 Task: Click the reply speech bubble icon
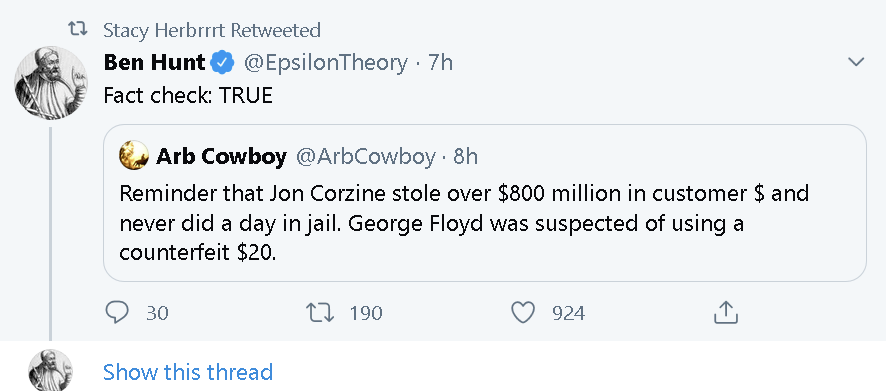[x=117, y=312]
